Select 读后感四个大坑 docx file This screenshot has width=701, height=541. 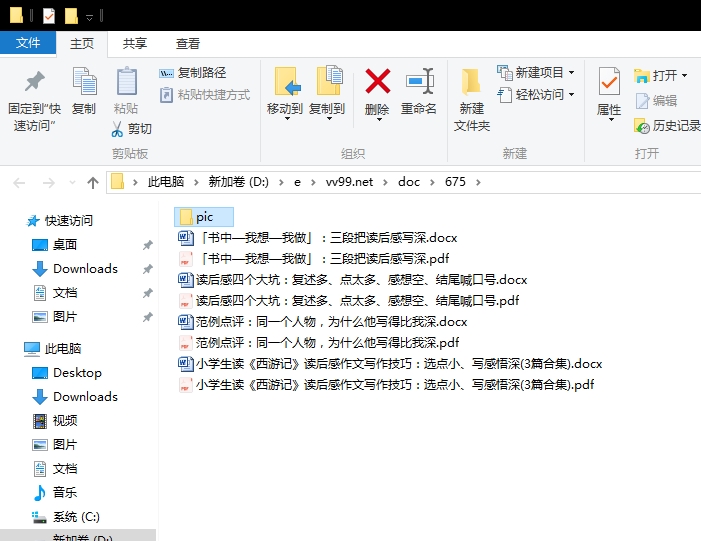tap(353, 279)
